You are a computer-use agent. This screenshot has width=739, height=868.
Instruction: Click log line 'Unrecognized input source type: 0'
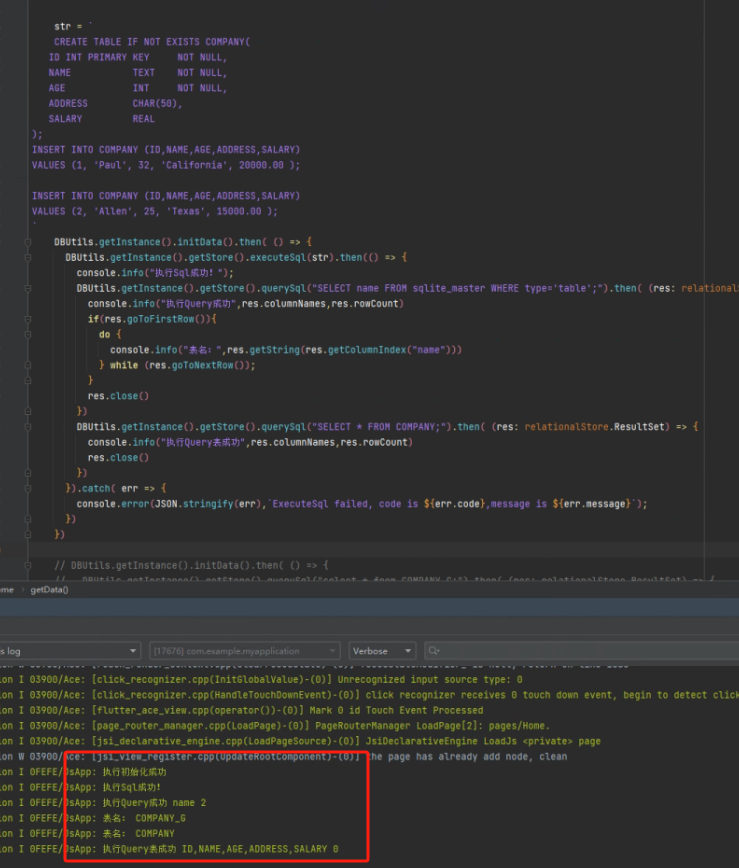261,679
